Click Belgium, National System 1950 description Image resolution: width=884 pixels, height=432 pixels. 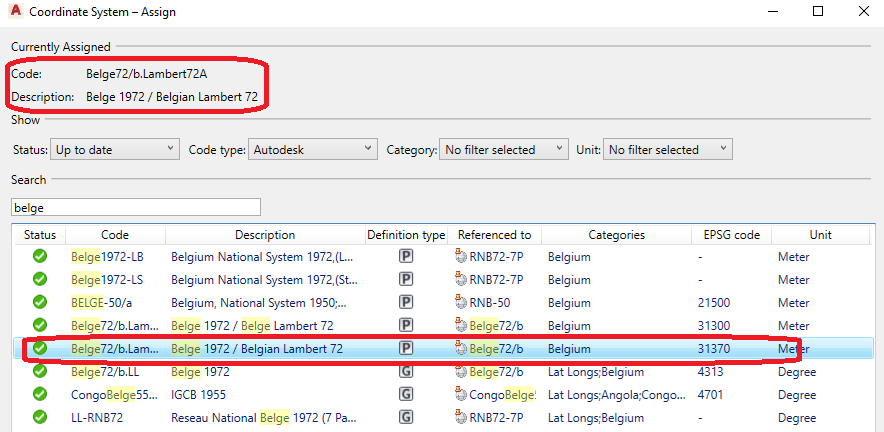tap(259, 303)
